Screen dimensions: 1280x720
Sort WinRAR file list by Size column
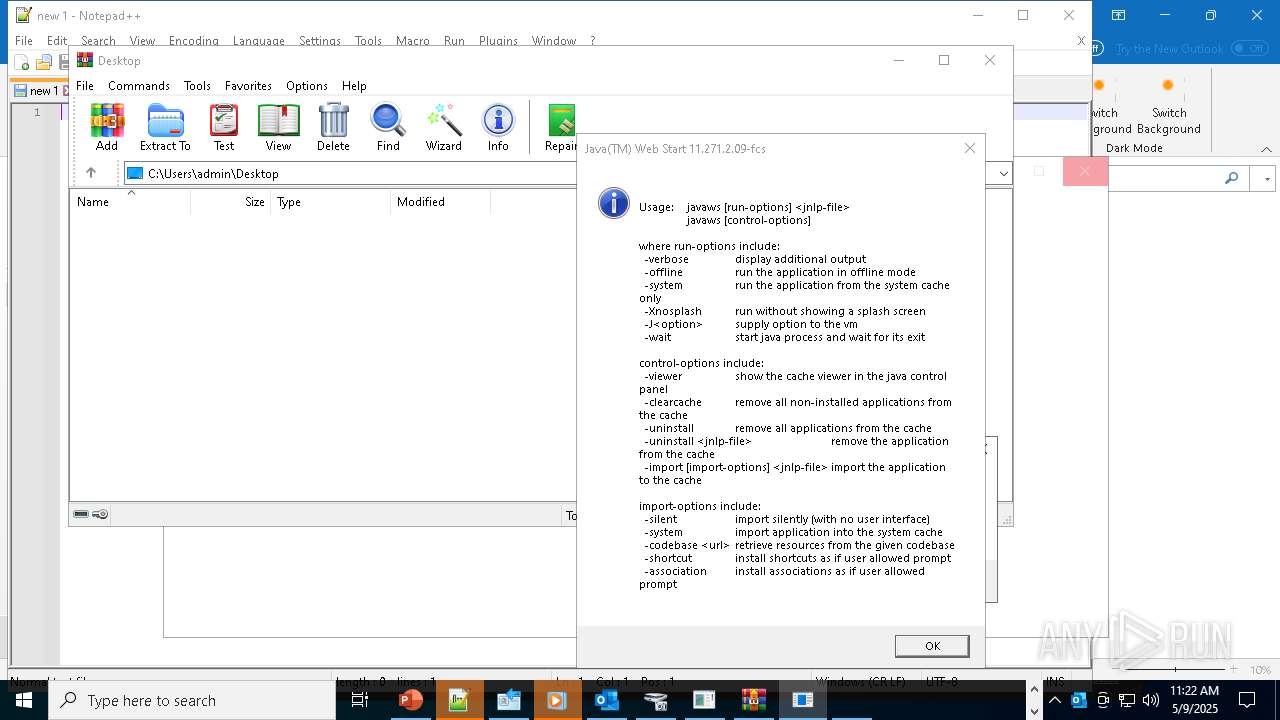click(231, 202)
